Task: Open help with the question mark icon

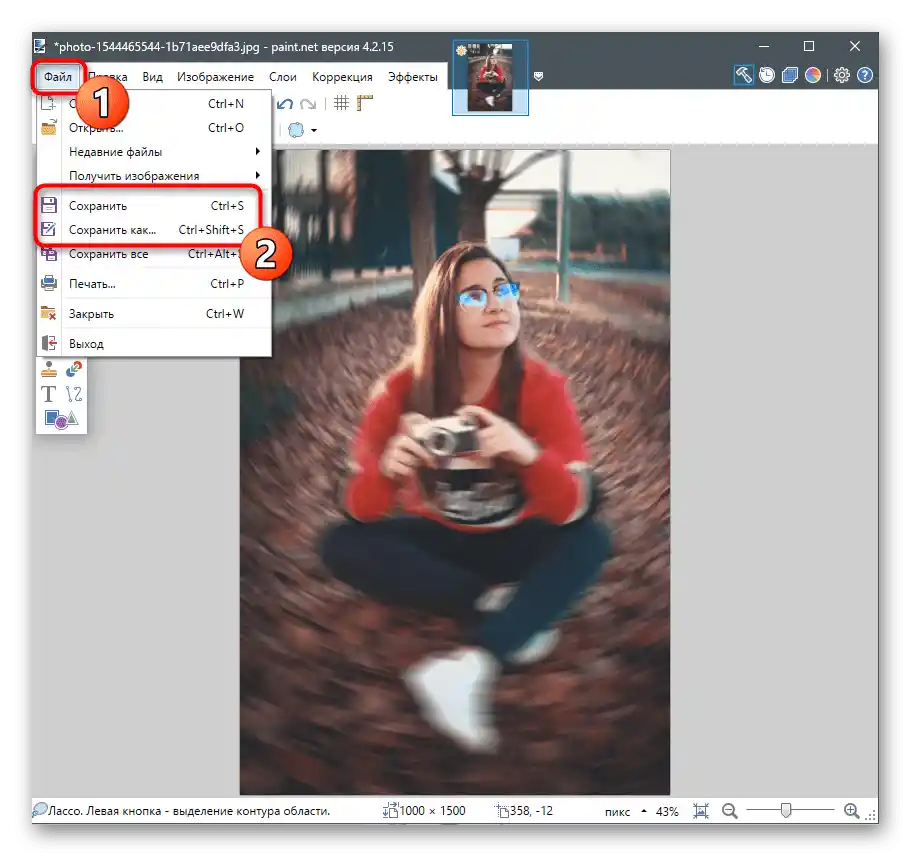Action: tap(865, 75)
